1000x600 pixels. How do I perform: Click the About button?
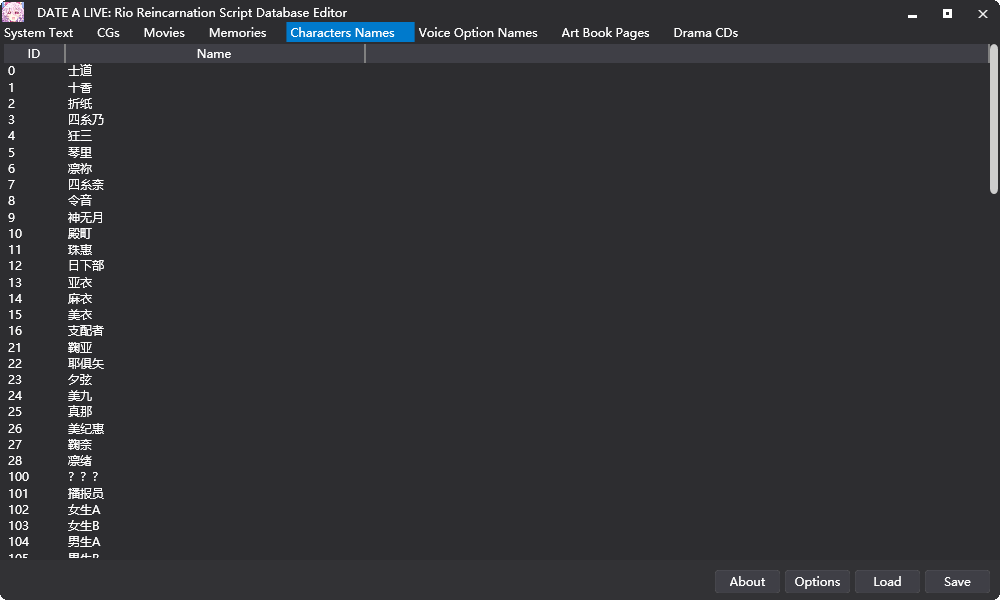747,582
